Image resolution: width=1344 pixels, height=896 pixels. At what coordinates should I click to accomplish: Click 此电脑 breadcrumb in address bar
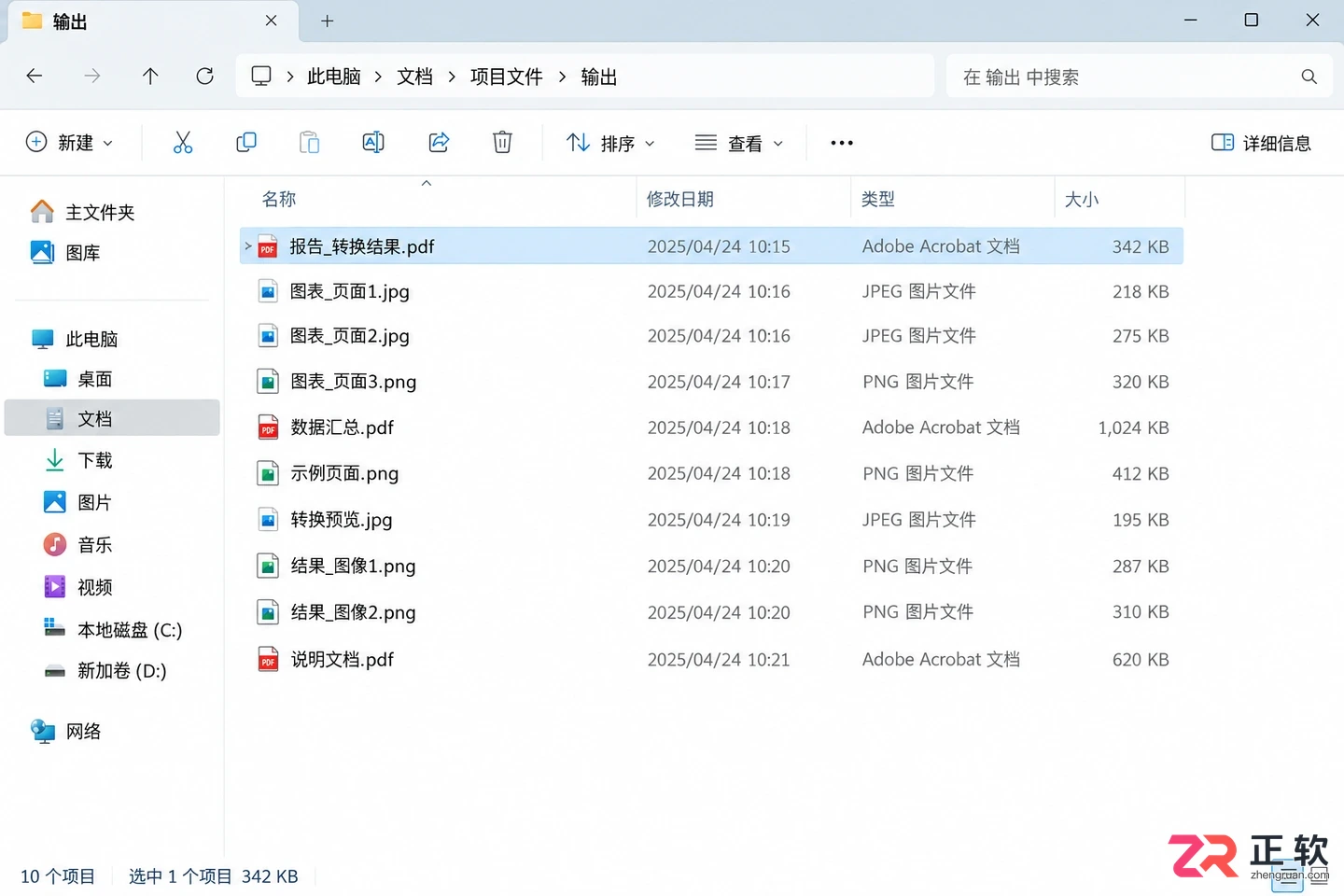pos(334,77)
